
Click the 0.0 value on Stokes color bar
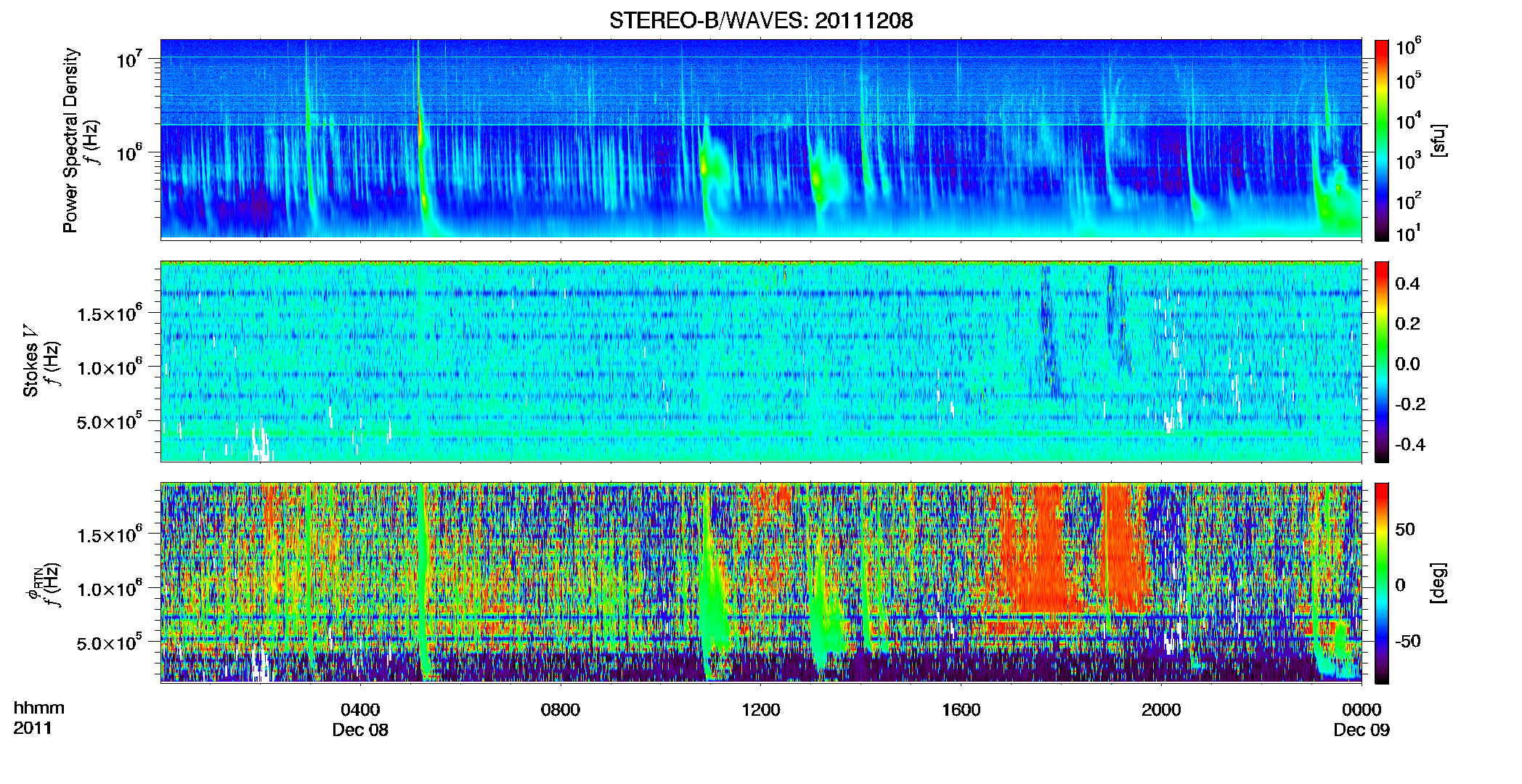coord(1407,364)
